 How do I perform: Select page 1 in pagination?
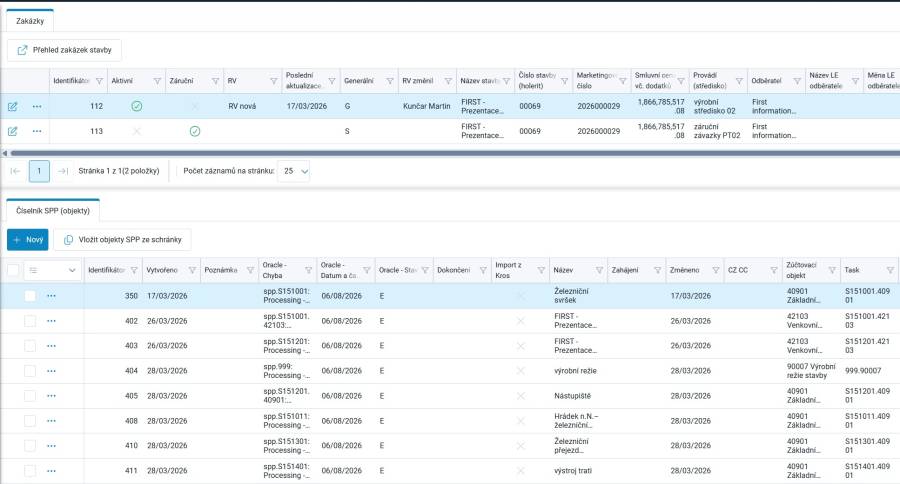click(39, 171)
